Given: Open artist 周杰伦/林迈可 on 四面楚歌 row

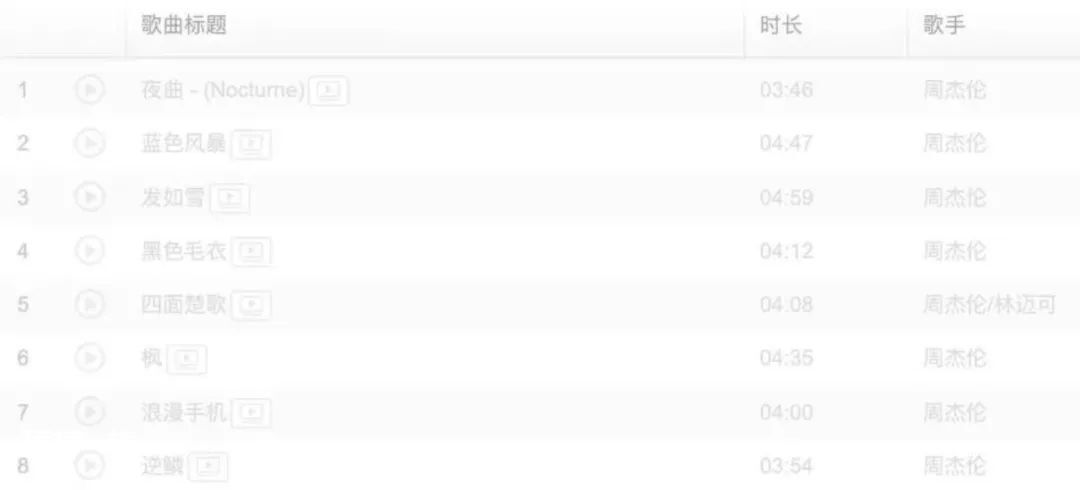Looking at the screenshot, I should point(989,305).
